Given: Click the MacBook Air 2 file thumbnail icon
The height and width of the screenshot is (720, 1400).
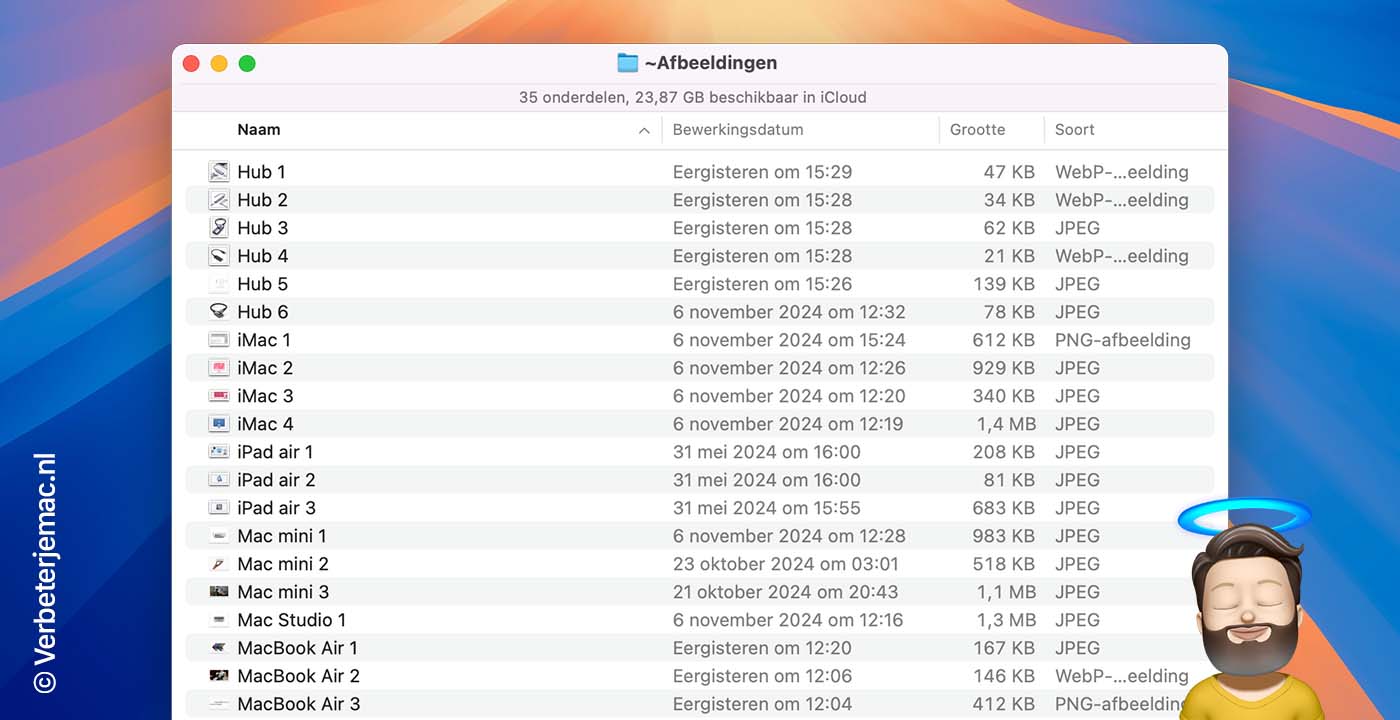Looking at the screenshot, I should (x=219, y=676).
